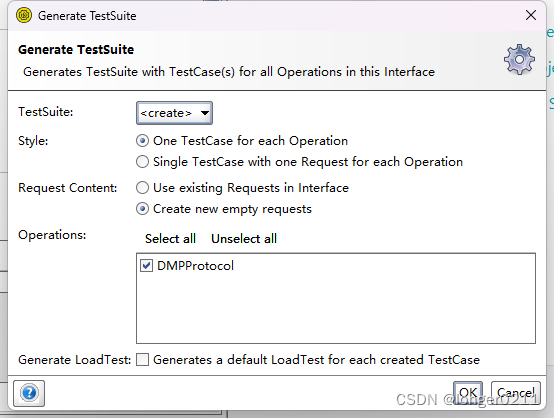
Task: Click Unselect all operations link
Action: [x=244, y=239]
